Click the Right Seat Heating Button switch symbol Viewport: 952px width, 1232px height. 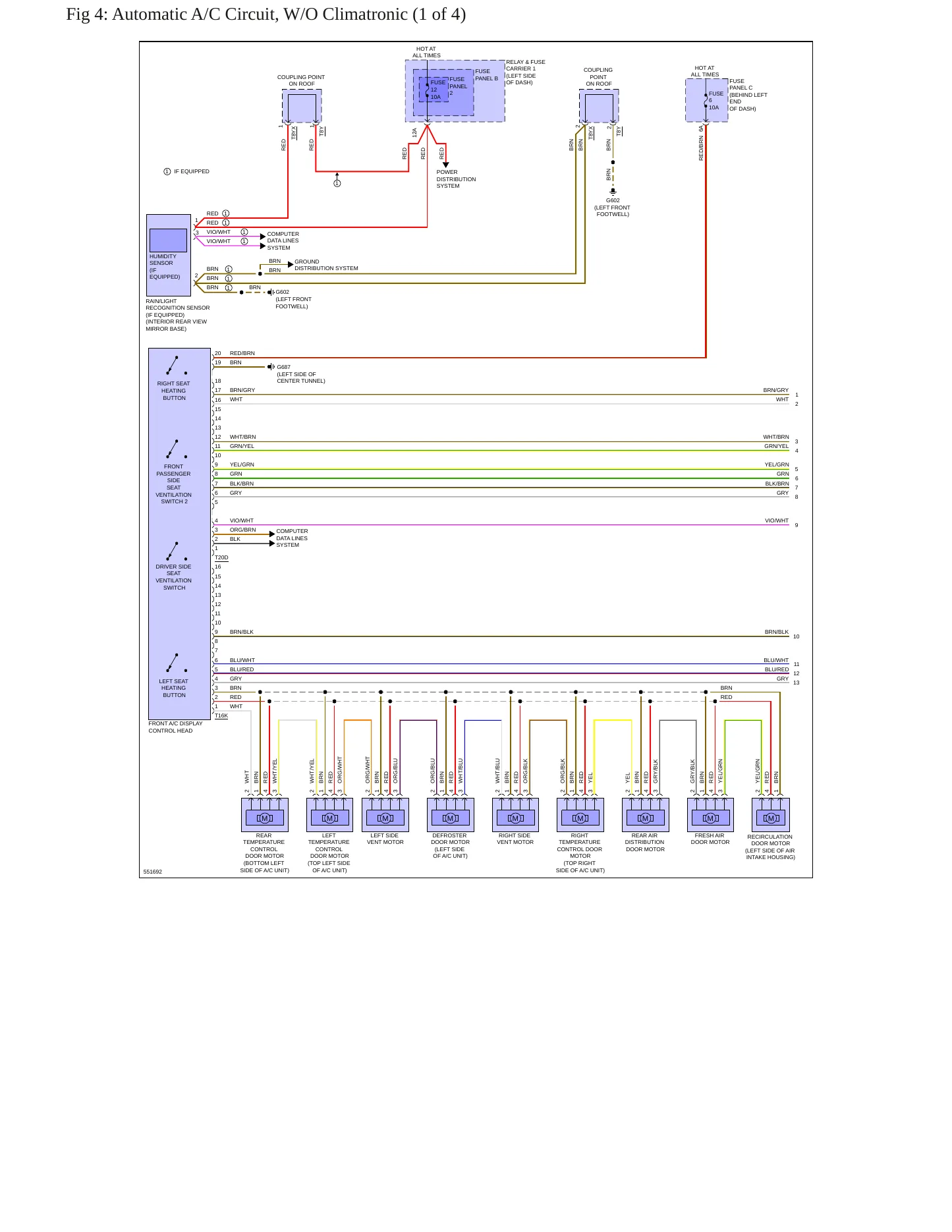(x=175, y=366)
